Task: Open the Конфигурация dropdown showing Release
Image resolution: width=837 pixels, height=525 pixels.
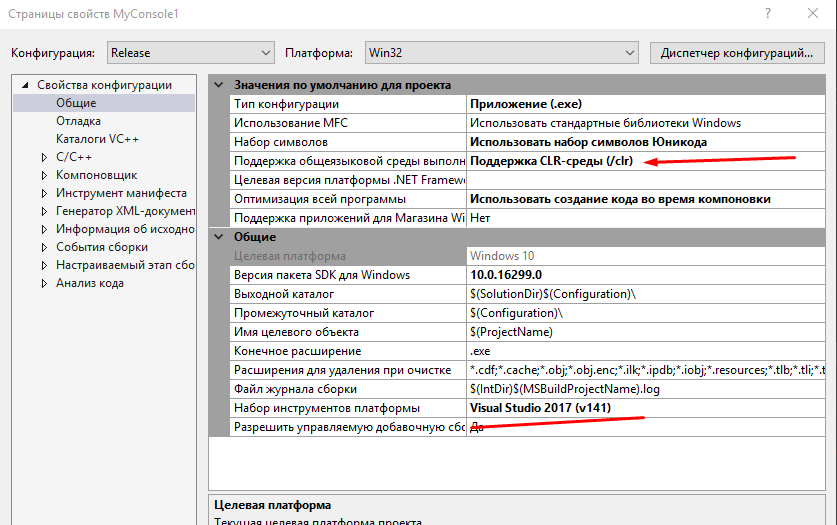Action: (x=188, y=52)
